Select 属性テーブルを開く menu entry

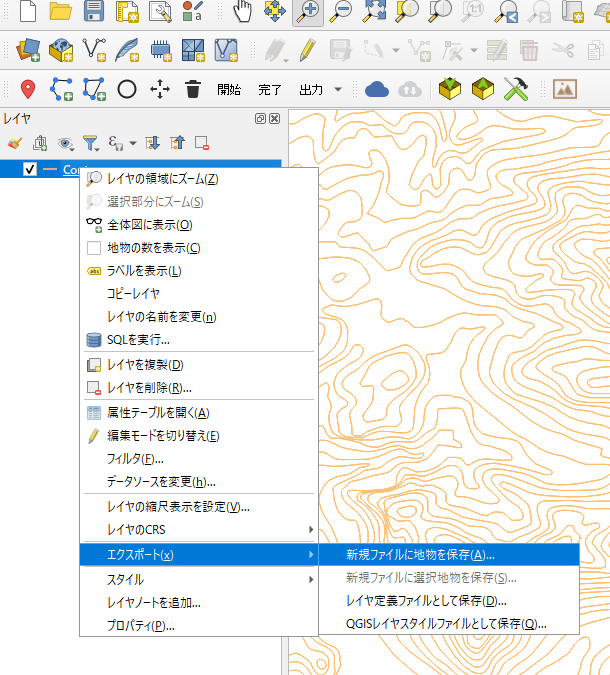click(158, 412)
